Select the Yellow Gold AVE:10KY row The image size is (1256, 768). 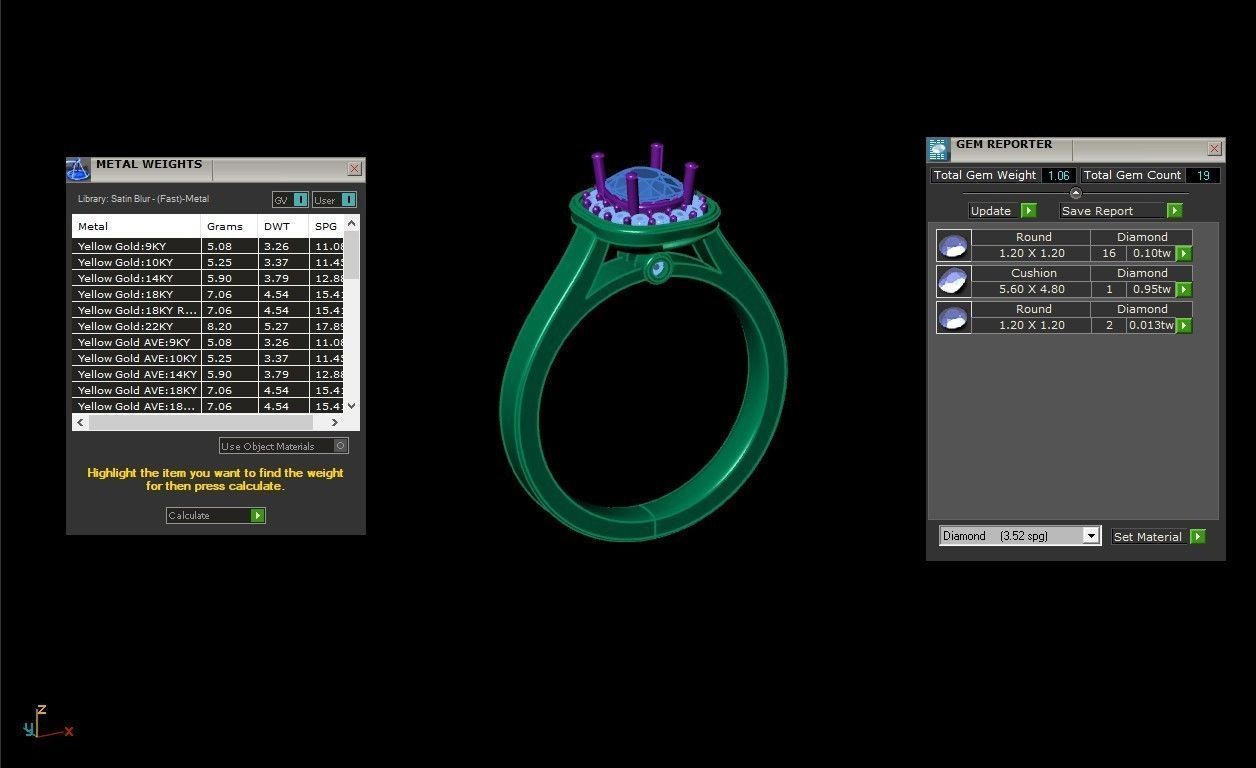tap(208, 358)
